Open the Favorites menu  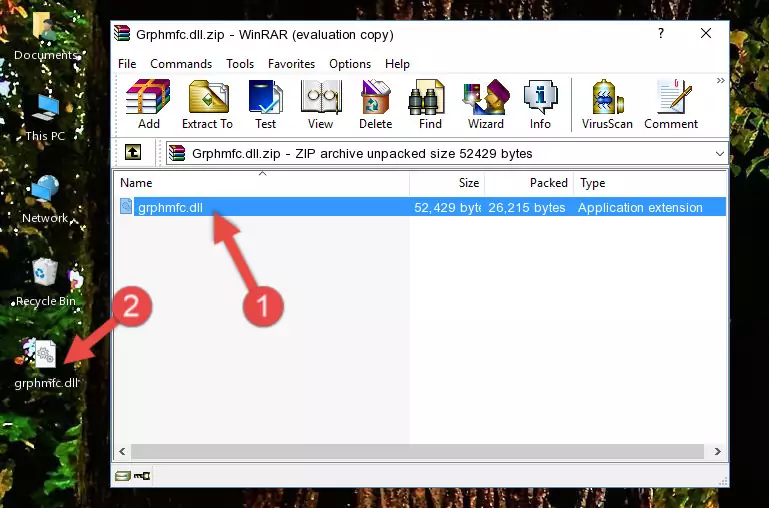291,64
